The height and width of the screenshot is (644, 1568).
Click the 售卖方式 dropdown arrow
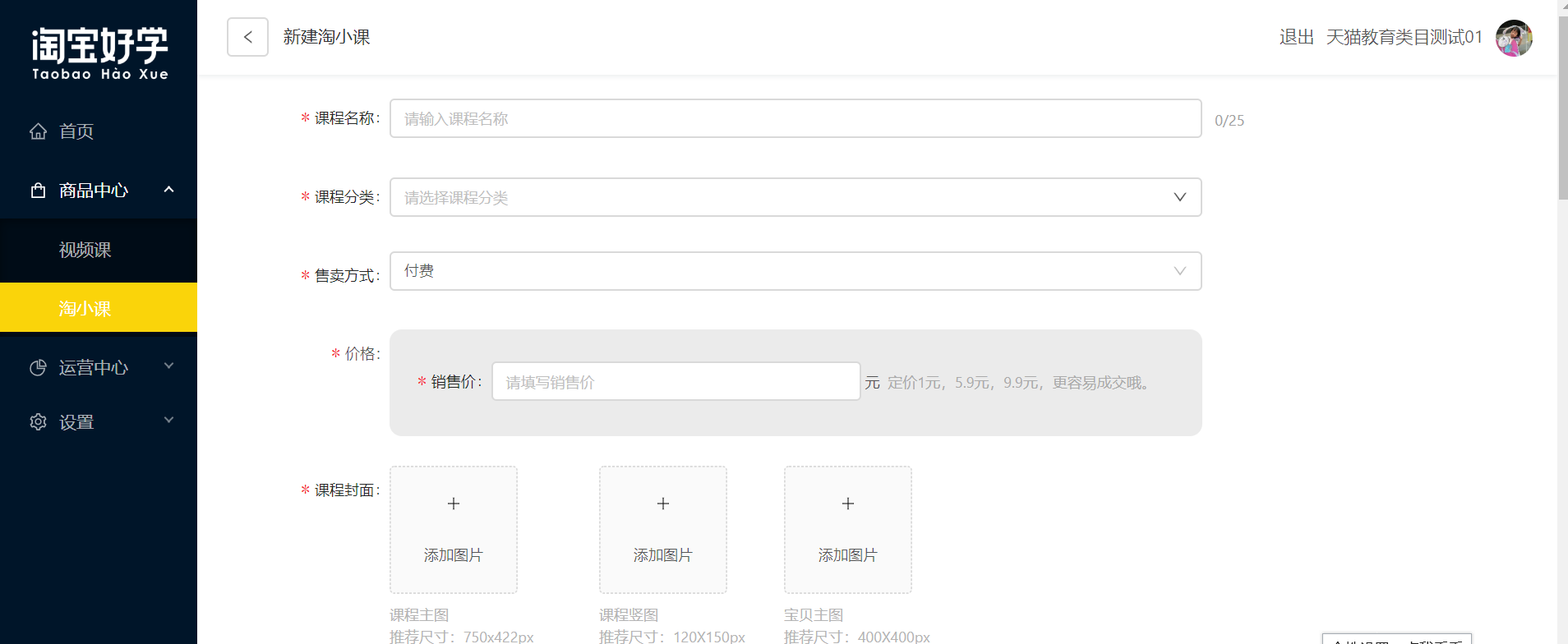[x=1180, y=271]
